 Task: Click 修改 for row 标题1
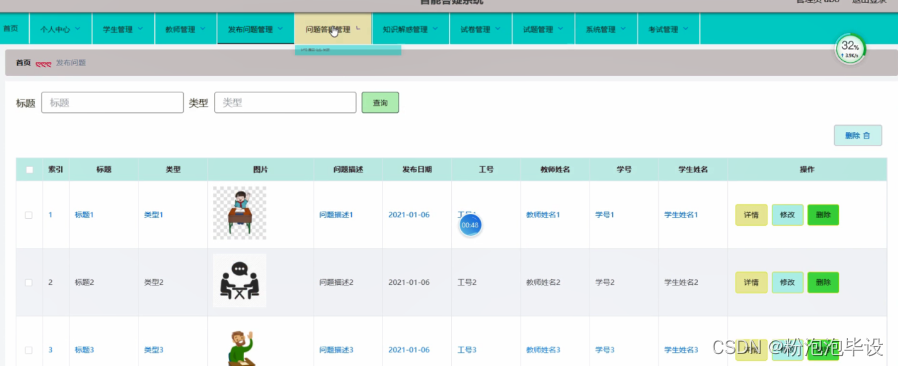pos(787,215)
